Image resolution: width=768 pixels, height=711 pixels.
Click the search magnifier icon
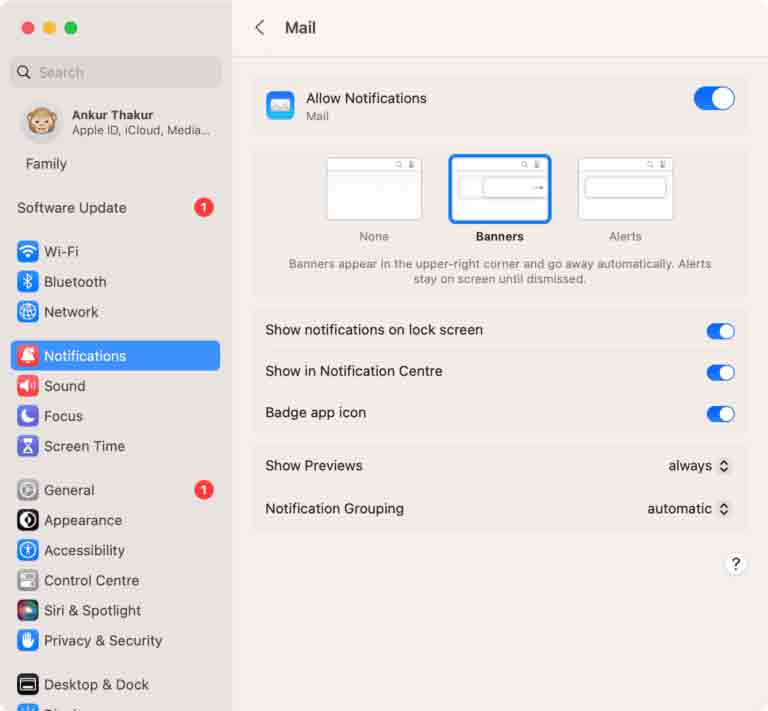[x=24, y=72]
